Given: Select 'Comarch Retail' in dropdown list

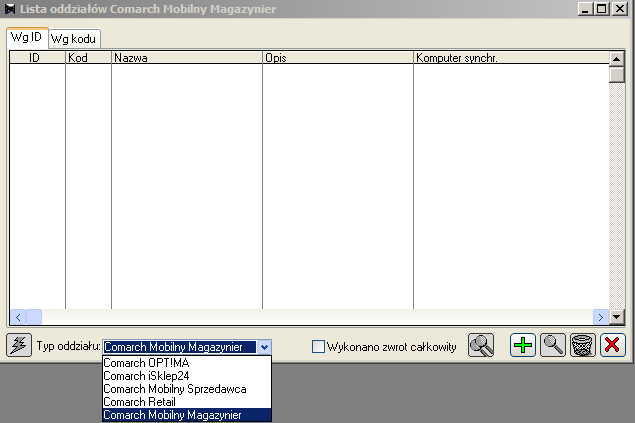Looking at the screenshot, I should 187,402.
